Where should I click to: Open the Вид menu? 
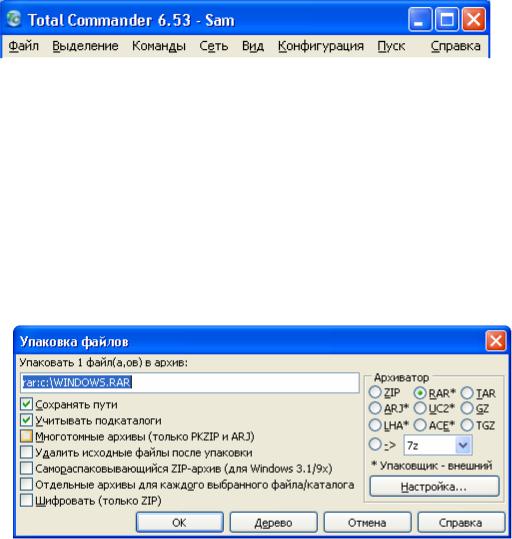253,46
